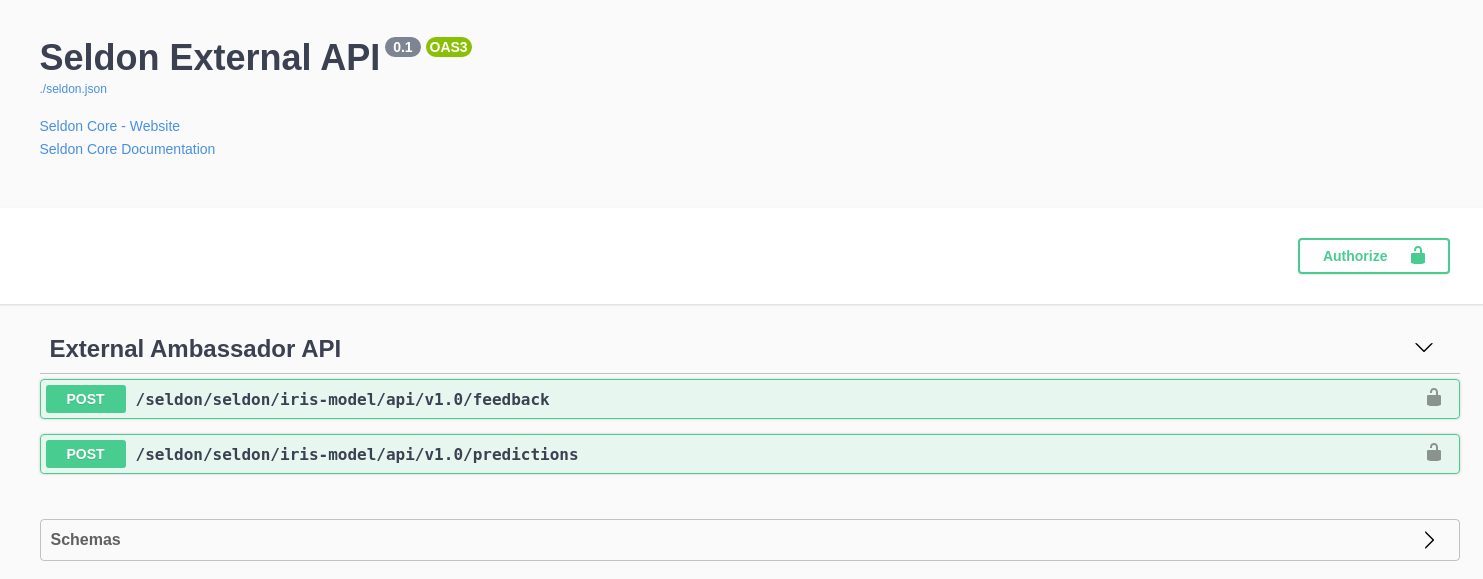Click empty space in the feedback endpoint row
The image size is (1483, 579).
click(x=950, y=399)
